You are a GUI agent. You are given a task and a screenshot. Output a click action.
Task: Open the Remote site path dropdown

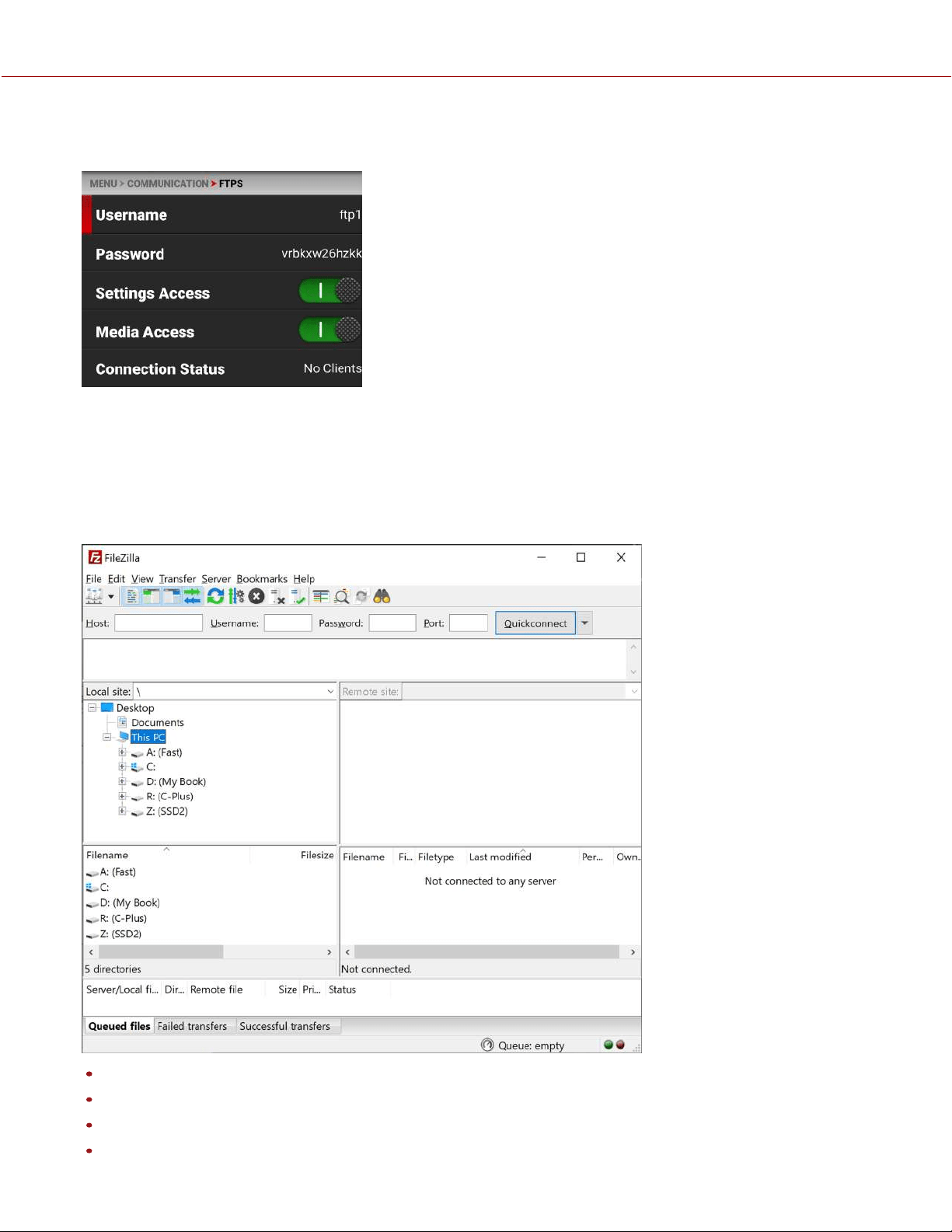634,692
